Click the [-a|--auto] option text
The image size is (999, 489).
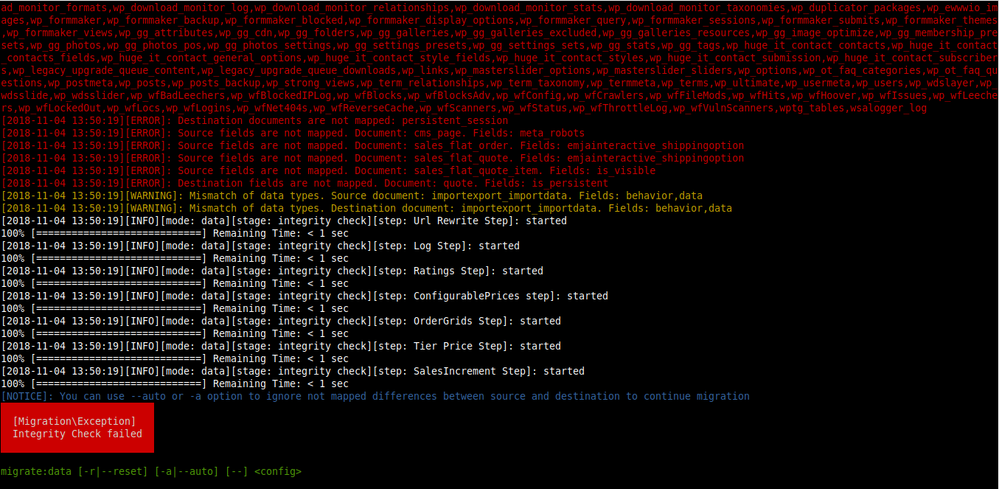187,472
